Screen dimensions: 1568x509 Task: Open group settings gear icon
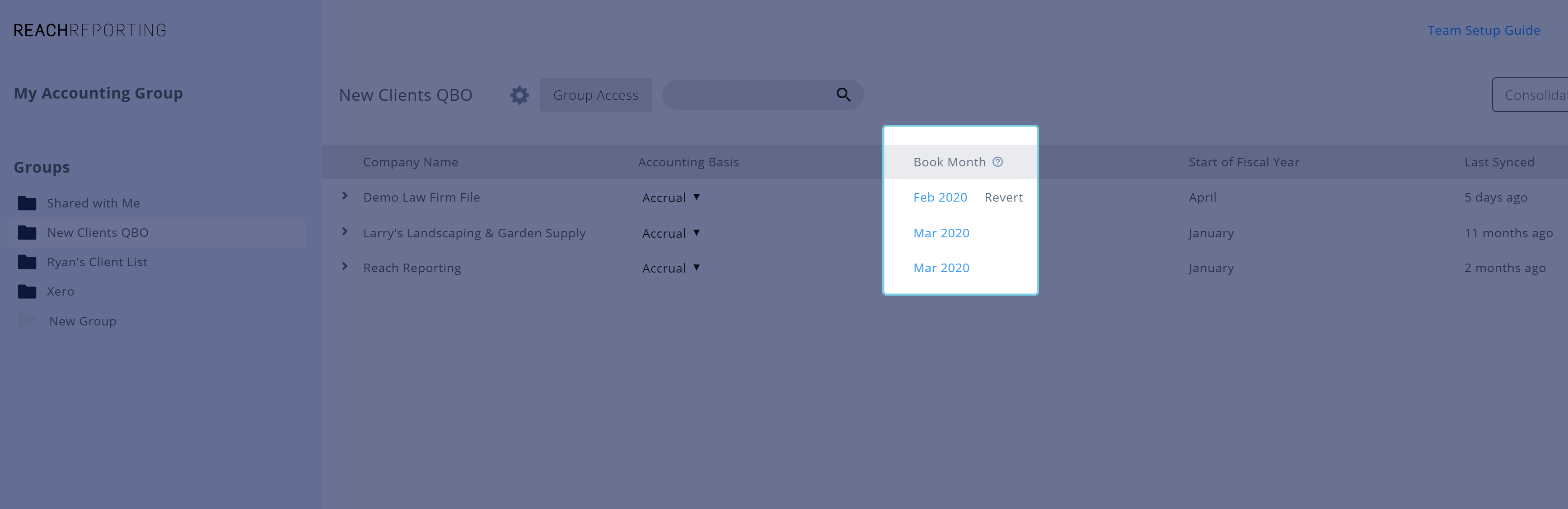click(x=519, y=95)
